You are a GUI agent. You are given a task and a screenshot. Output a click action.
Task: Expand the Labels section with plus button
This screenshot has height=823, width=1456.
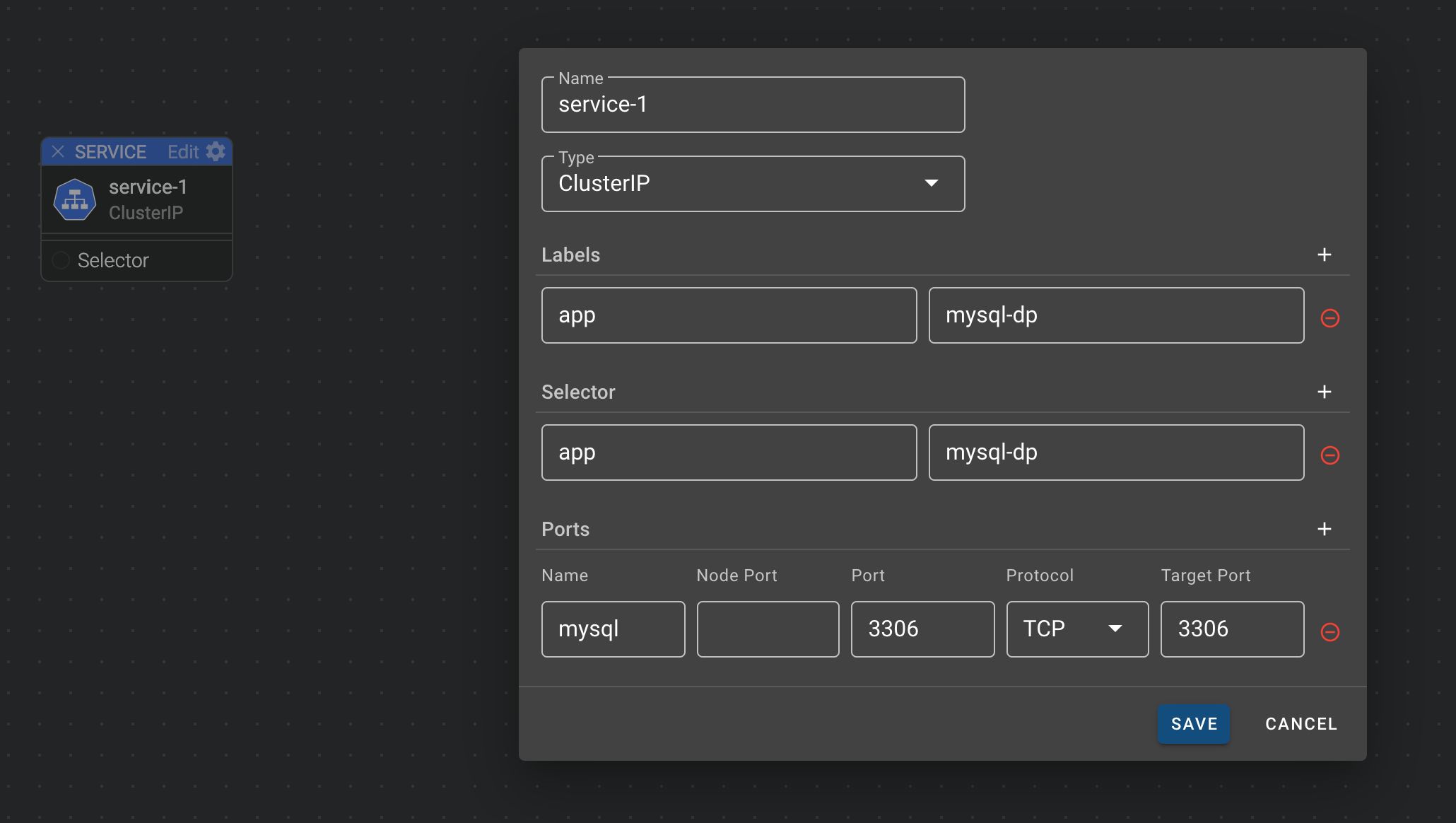click(x=1324, y=255)
